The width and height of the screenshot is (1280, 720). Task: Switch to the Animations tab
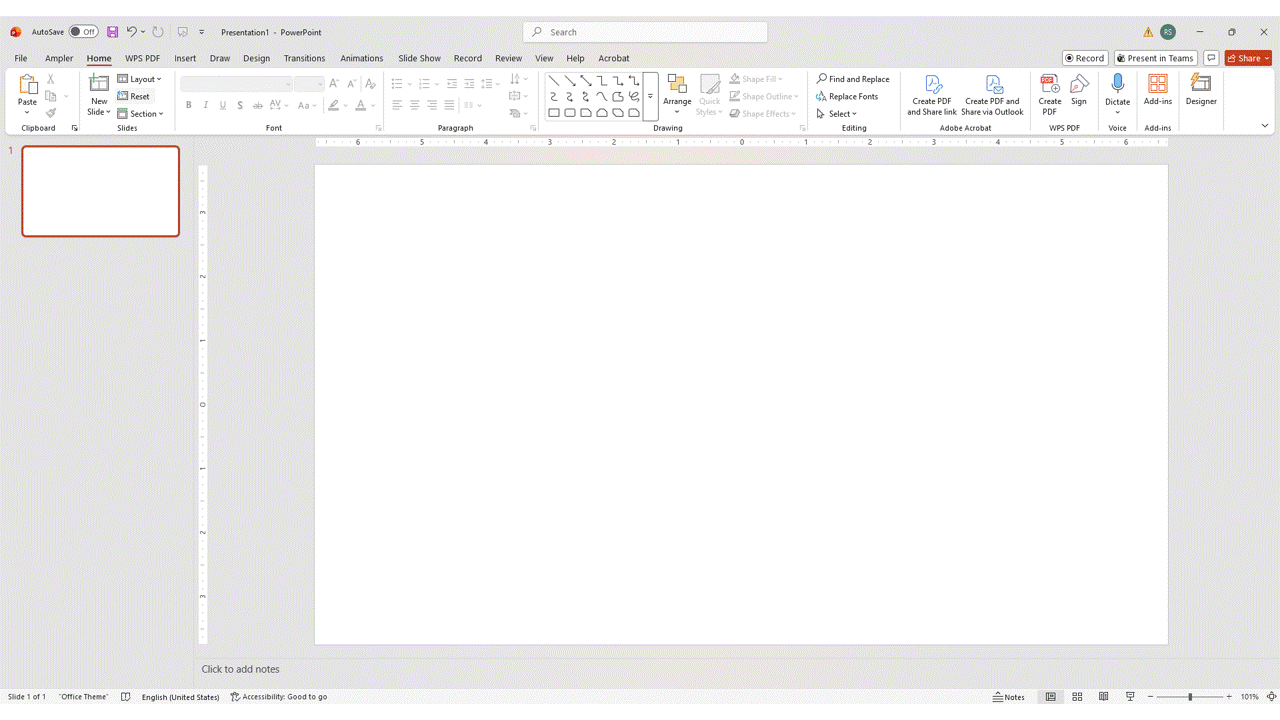tap(362, 58)
